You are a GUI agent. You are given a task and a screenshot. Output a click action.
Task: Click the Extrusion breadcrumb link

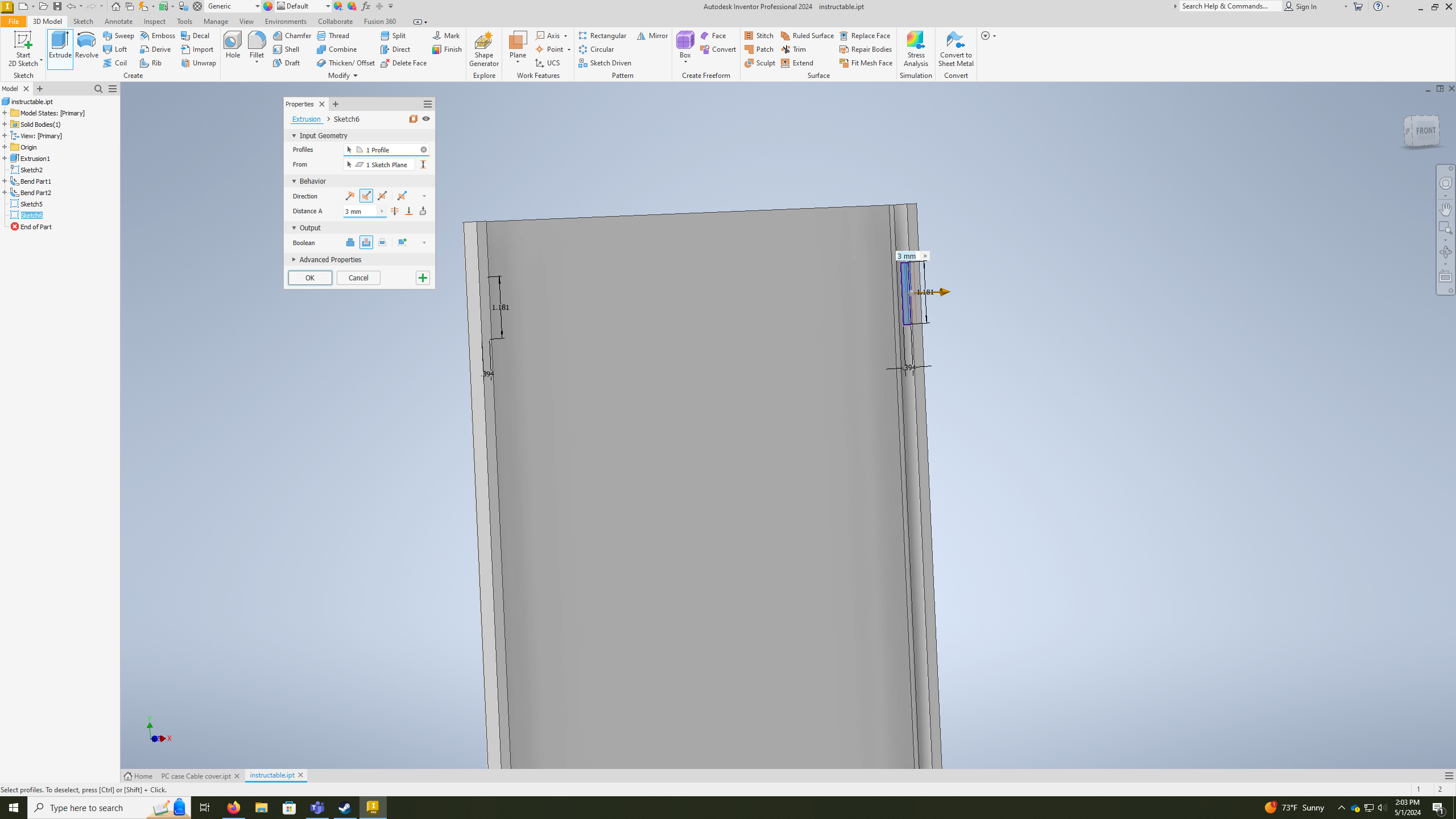[x=306, y=119]
